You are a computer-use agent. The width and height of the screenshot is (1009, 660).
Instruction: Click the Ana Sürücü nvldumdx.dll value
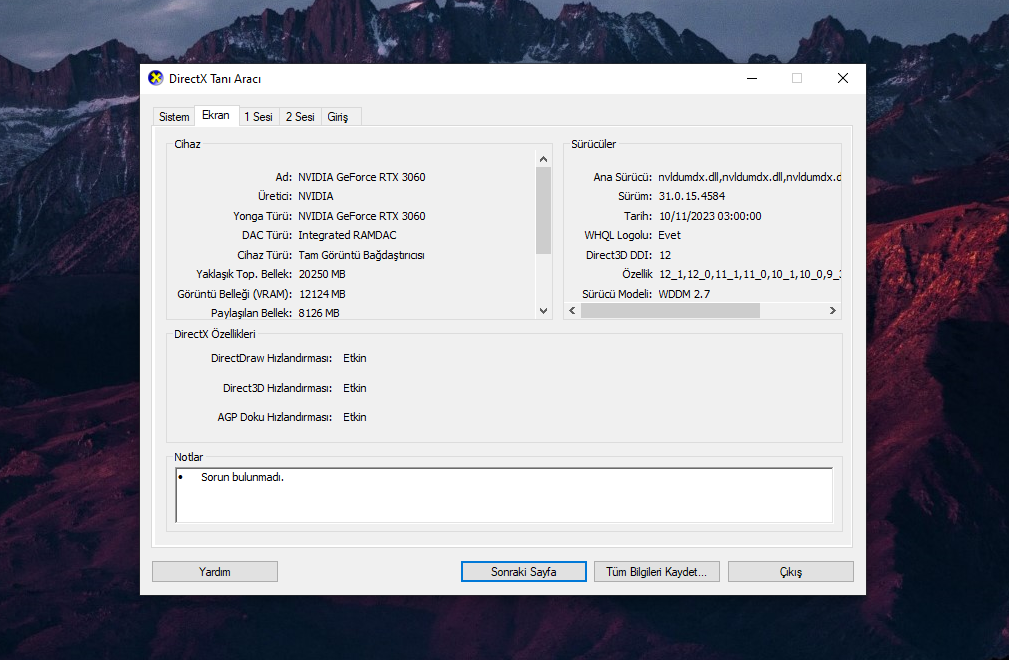(750, 177)
